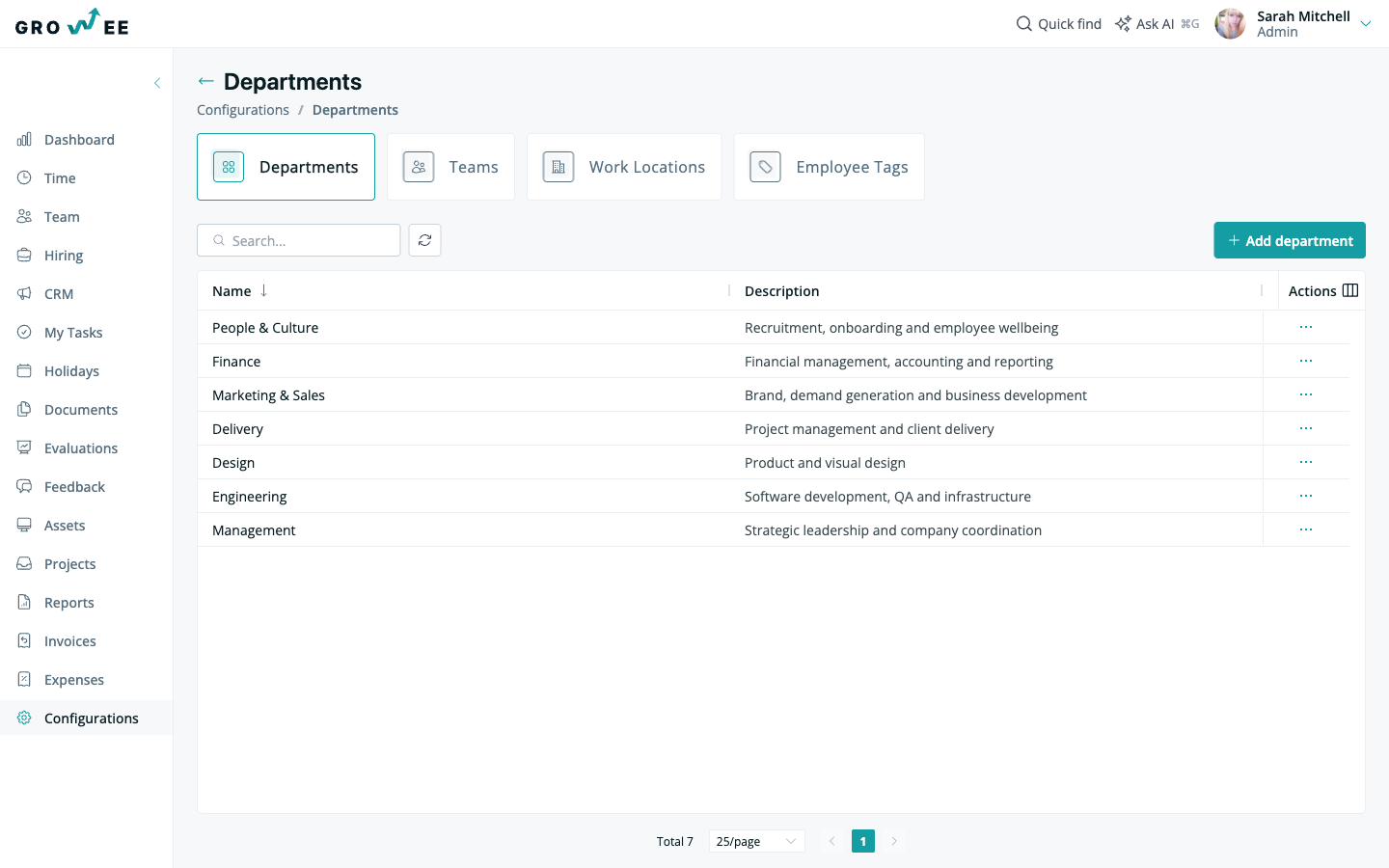Open the column settings icon beside Actions
The image size is (1389, 868).
(x=1350, y=290)
